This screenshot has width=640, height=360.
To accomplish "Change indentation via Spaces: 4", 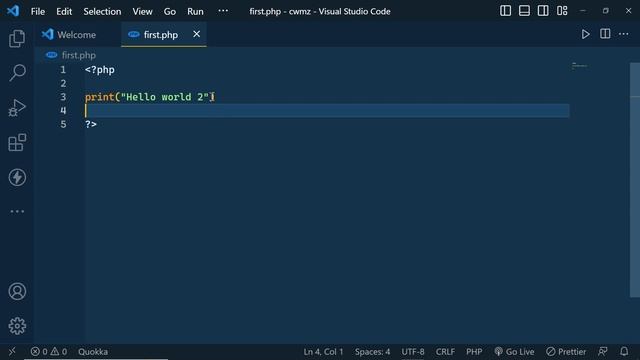I will [372, 351].
